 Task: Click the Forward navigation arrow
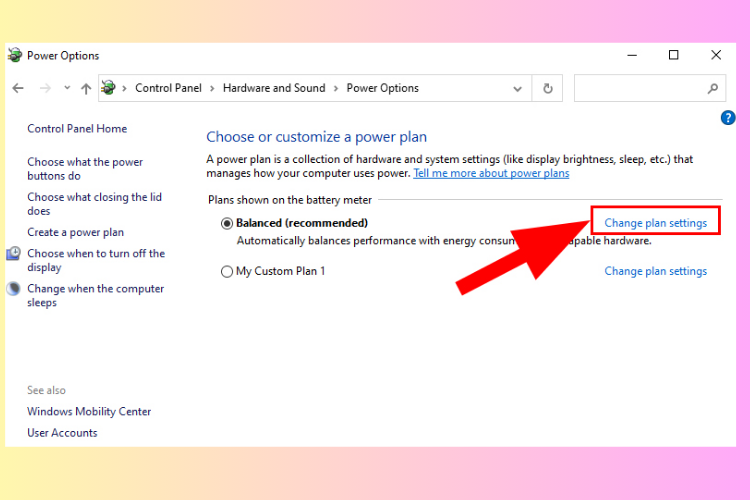pos(45,88)
